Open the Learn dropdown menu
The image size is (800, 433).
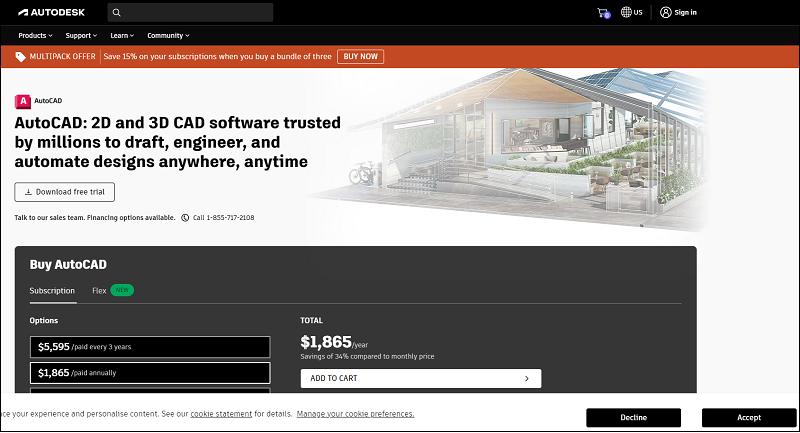(122, 36)
